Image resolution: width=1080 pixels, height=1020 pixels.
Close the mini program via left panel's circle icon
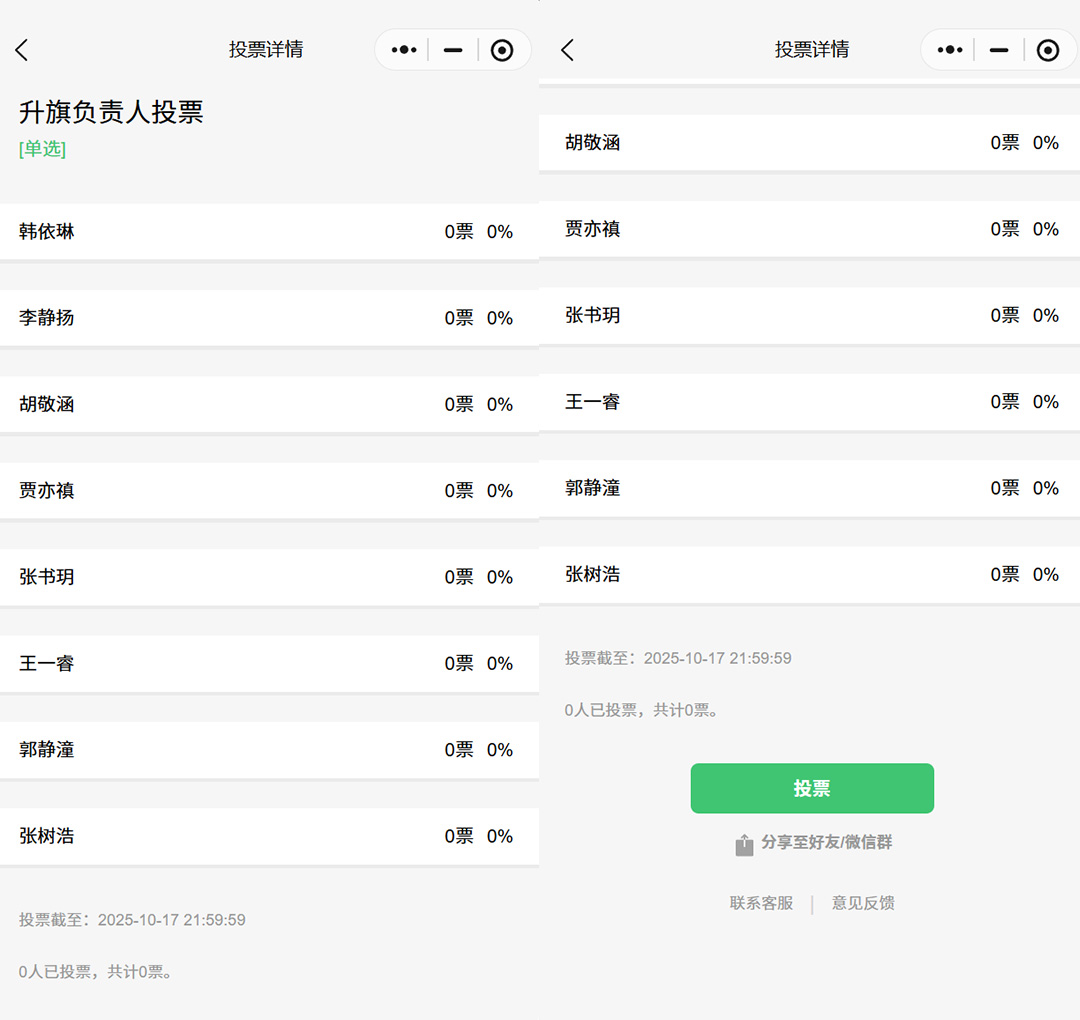click(502, 50)
